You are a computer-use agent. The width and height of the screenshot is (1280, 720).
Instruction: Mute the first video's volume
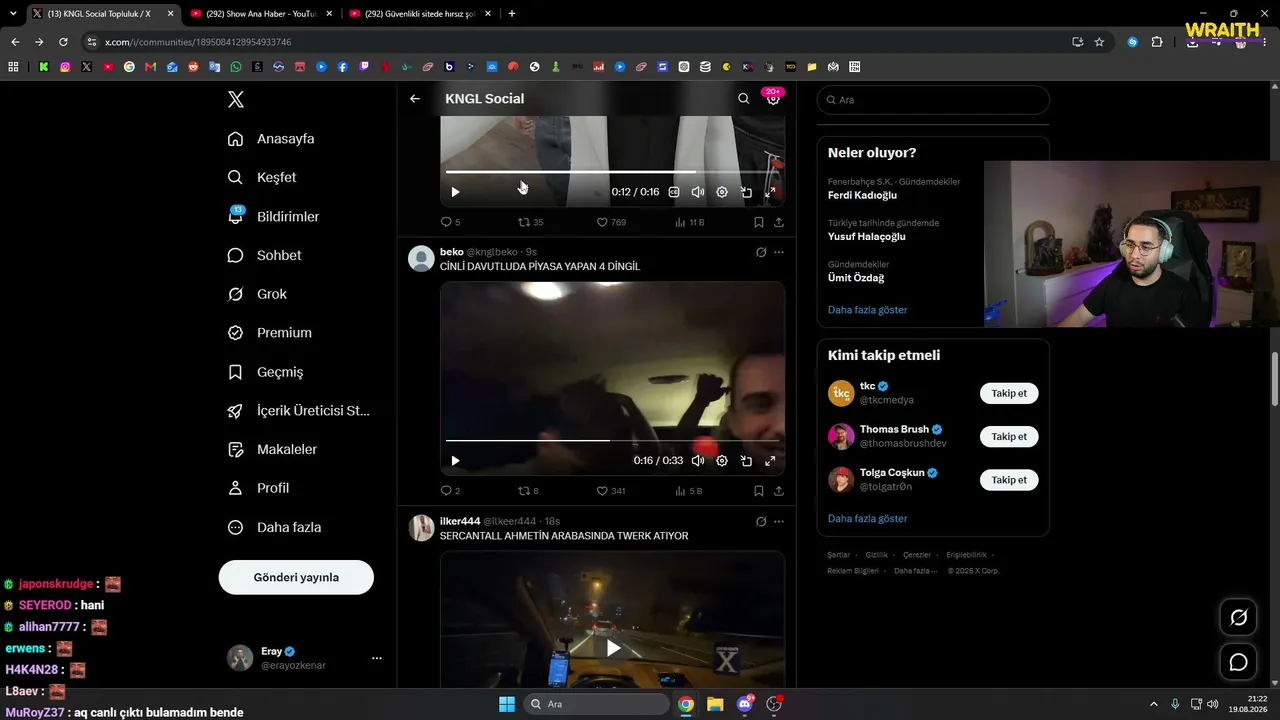tap(698, 192)
